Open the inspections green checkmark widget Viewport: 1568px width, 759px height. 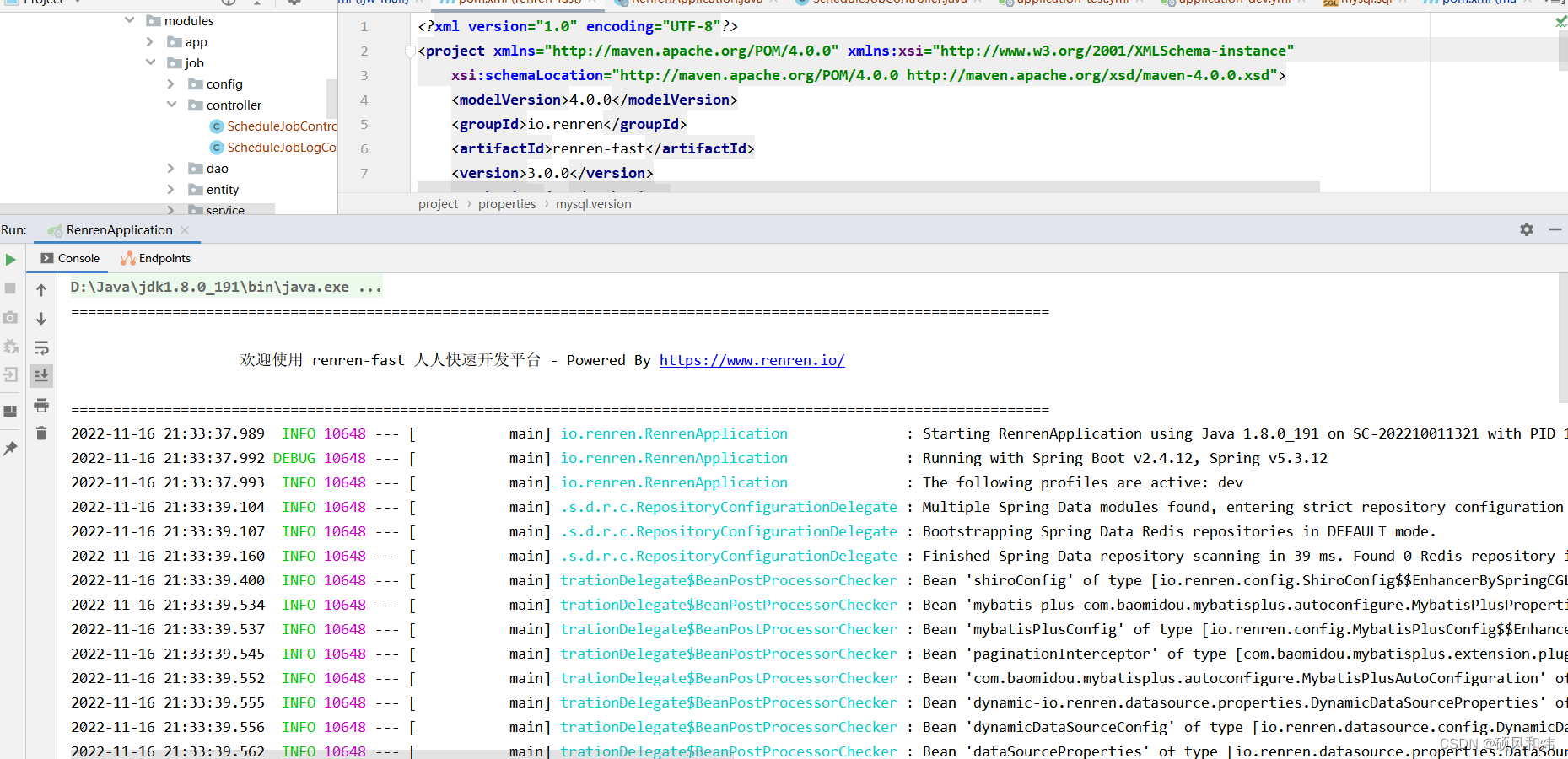[1561, 21]
